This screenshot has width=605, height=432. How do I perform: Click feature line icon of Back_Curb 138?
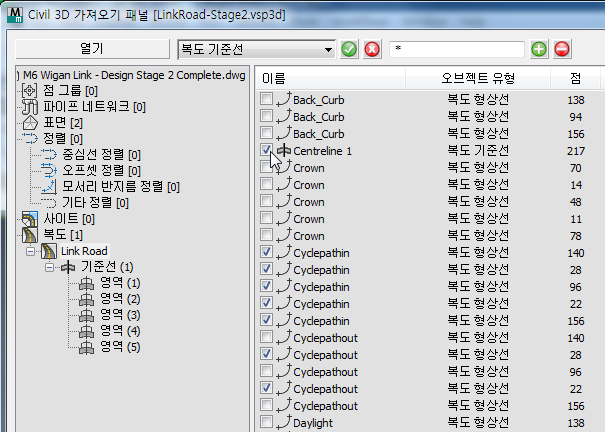[284, 100]
